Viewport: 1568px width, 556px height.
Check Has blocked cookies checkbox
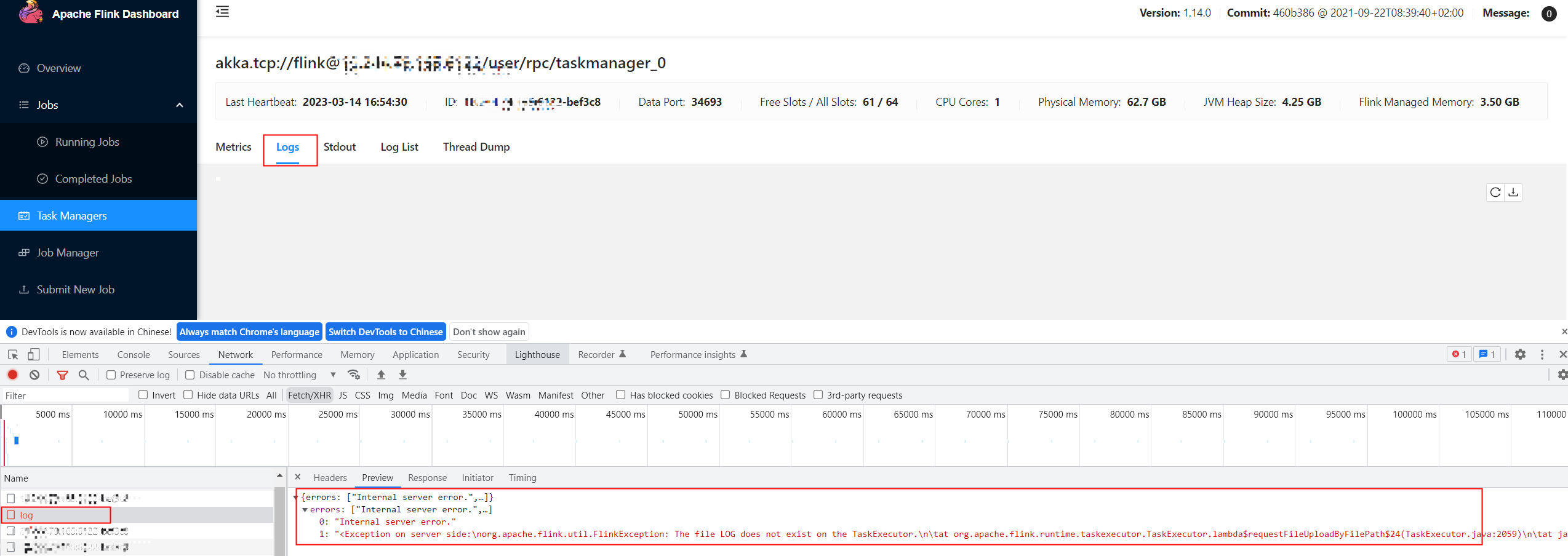(x=621, y=395)
